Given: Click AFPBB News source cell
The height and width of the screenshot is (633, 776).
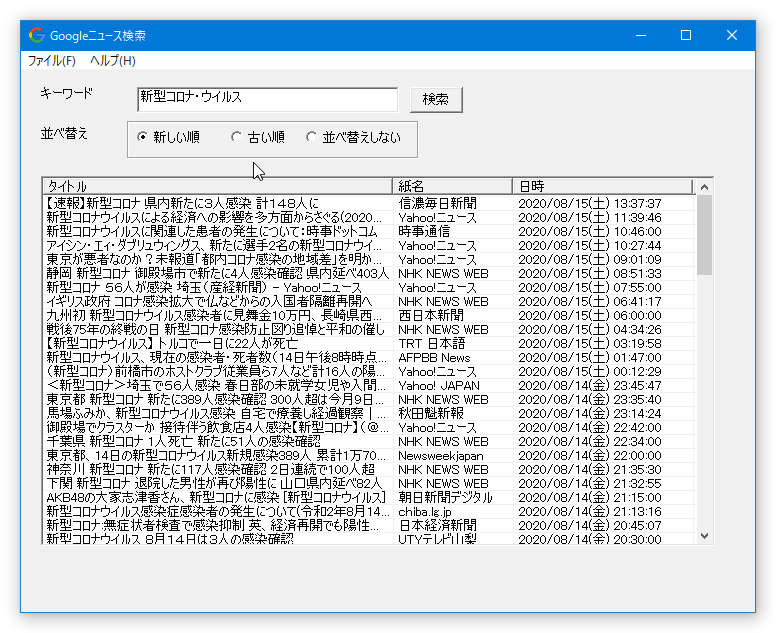Looking at the screenshot, I should point(434,357).
